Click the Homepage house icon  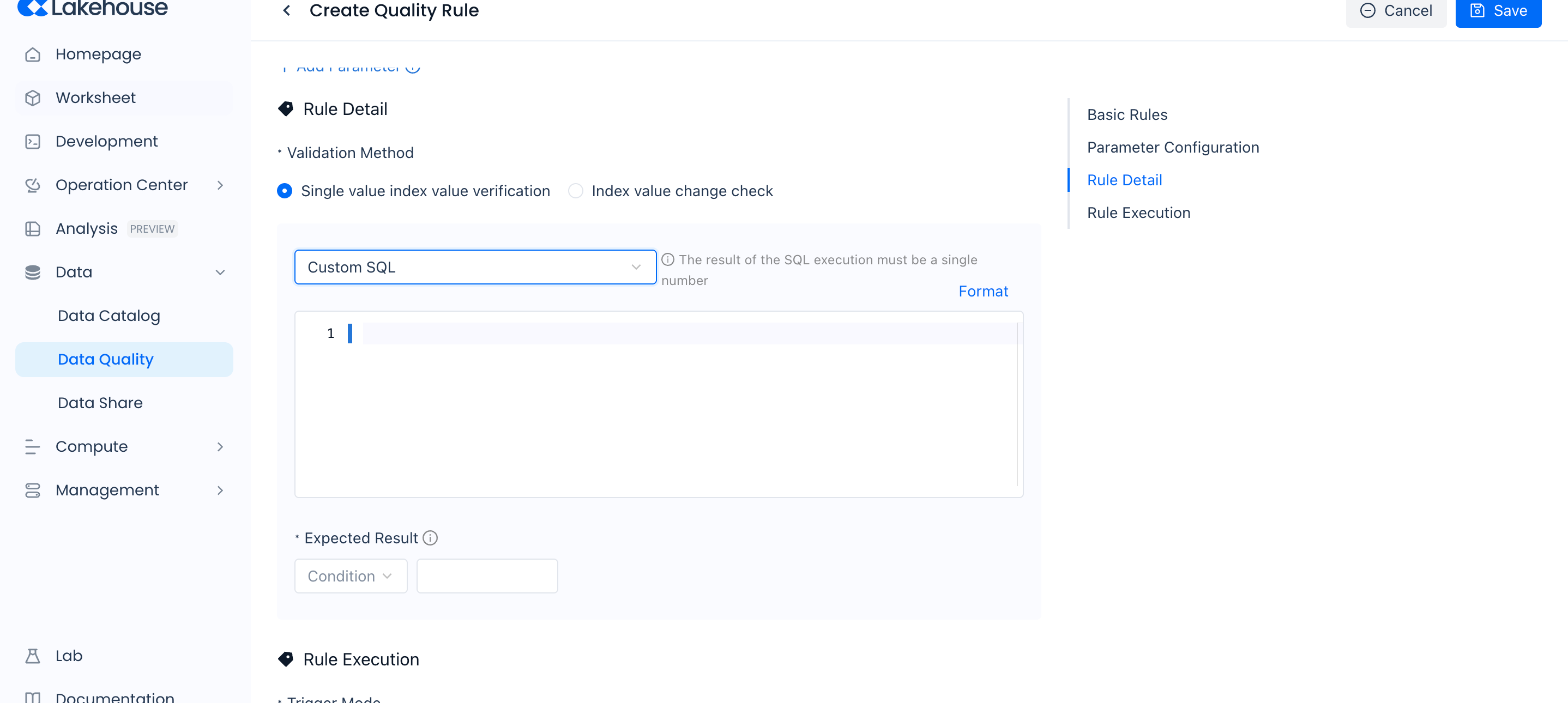coord(33,55)
